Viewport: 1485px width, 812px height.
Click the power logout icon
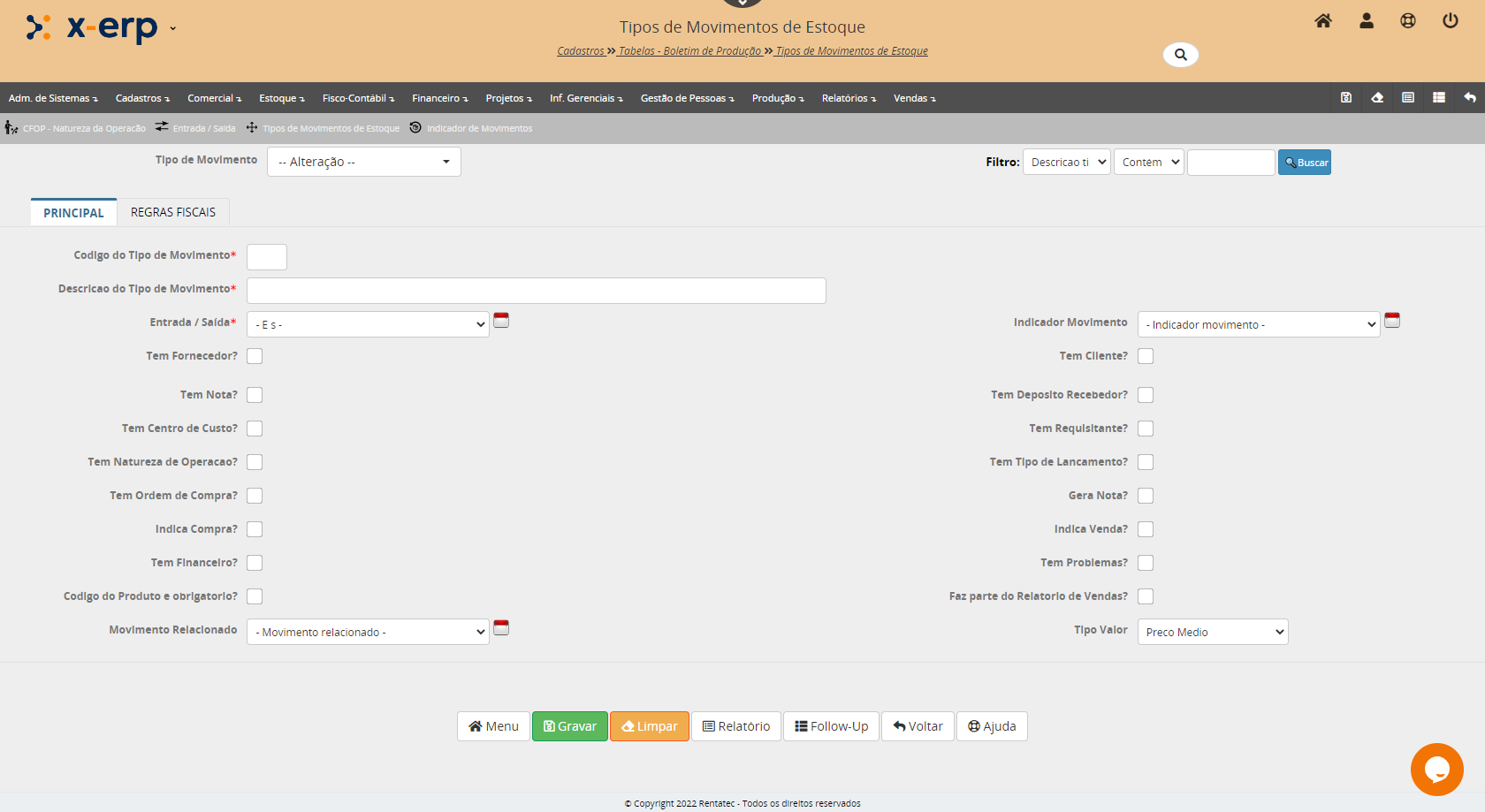click(1450, 21)
